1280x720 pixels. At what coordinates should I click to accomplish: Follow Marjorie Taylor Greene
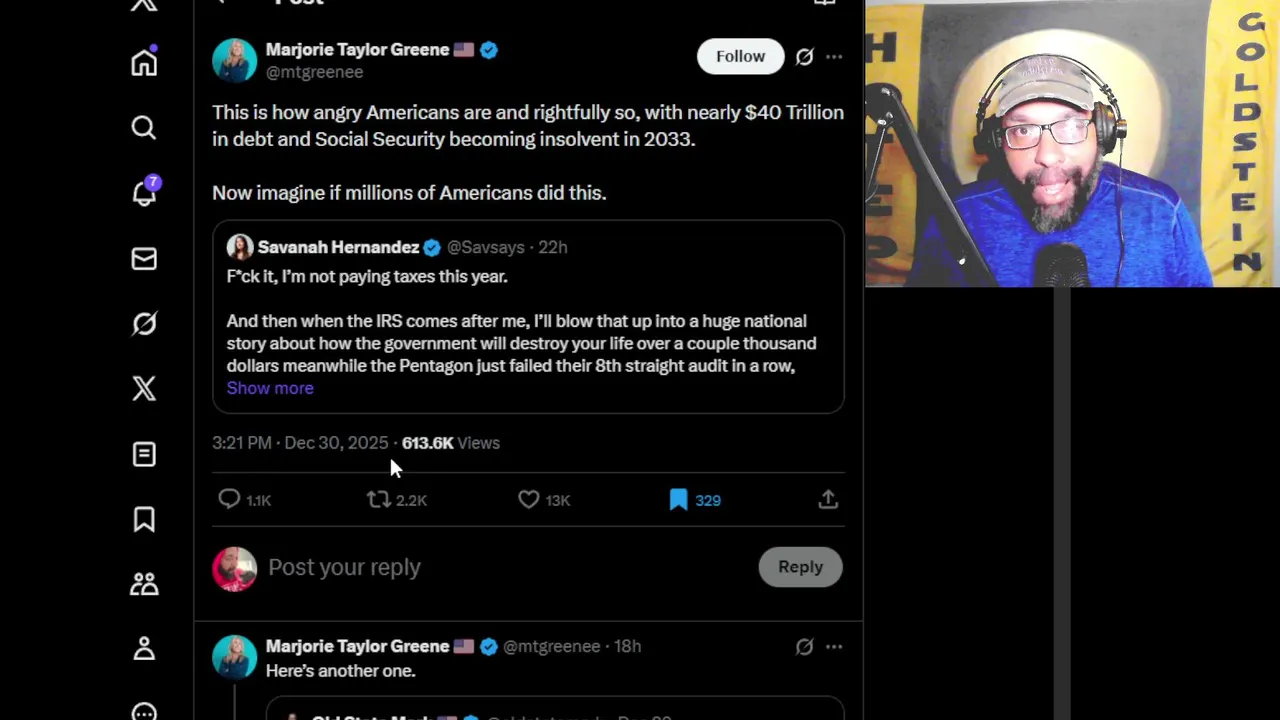click(x=740, y=57)
